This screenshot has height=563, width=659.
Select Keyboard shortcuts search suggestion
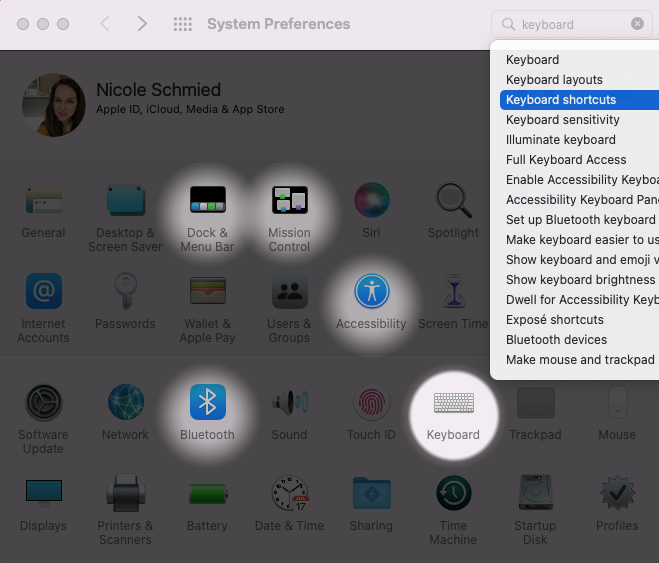click(x=580, y=100)
